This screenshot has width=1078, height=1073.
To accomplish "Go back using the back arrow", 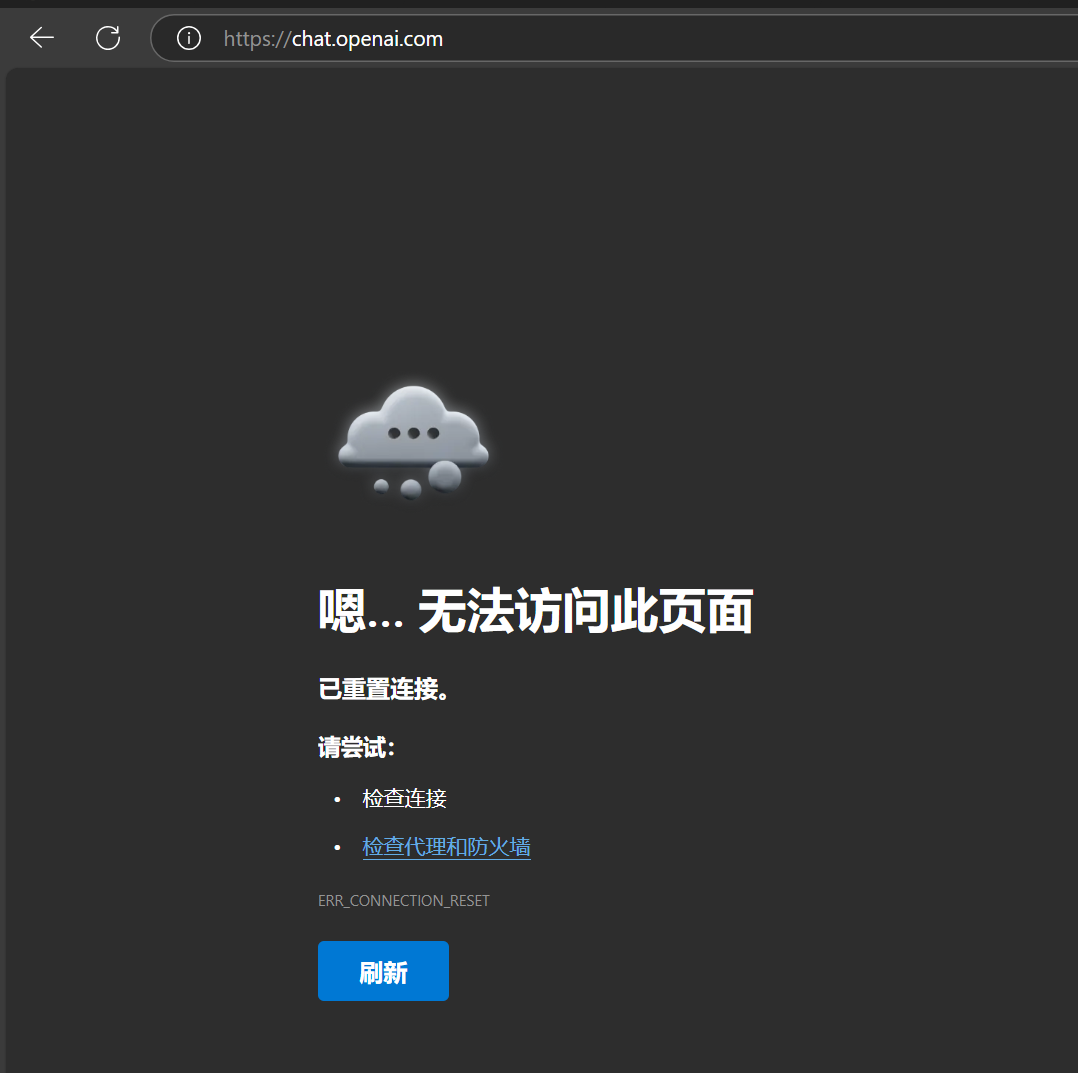I will point(42,38).
